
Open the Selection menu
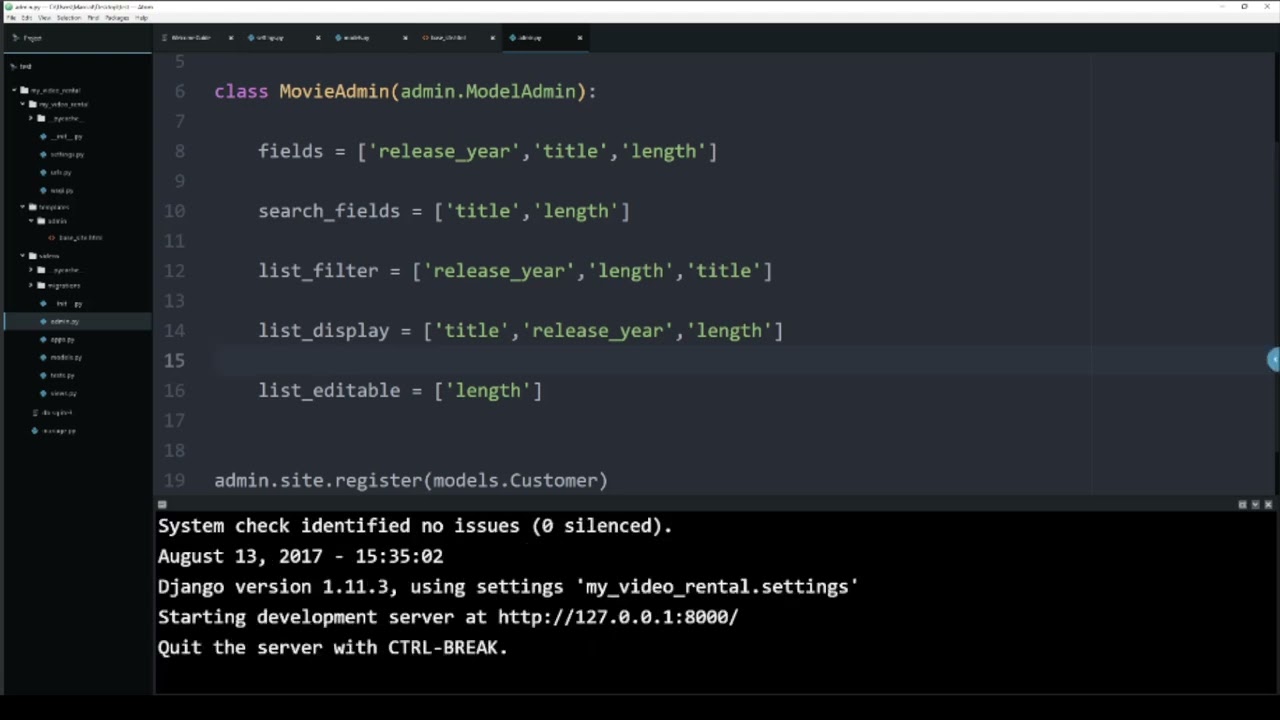69,18
